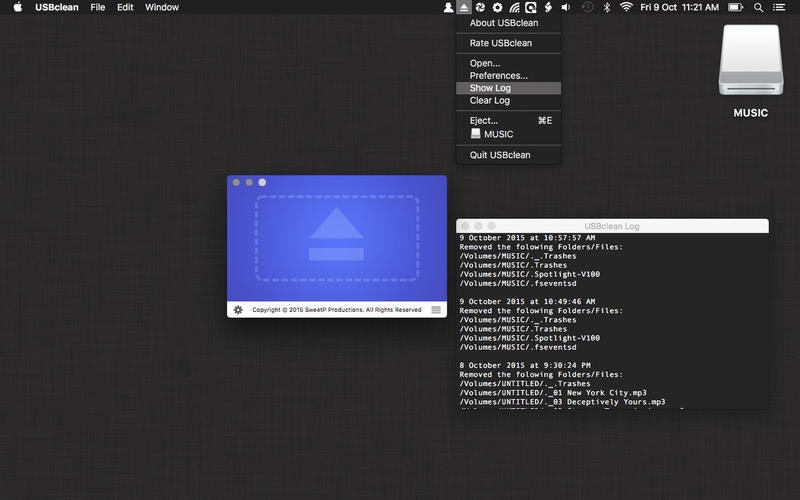The width and height of the screenshot is (800, 500).
Task: Click the Wi-Fi status icon
Action: 626,7
